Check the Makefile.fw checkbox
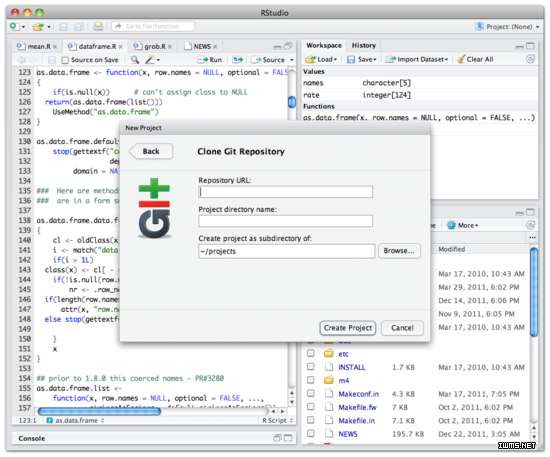This screenshot has height=457, width=550. coord(311,407)
